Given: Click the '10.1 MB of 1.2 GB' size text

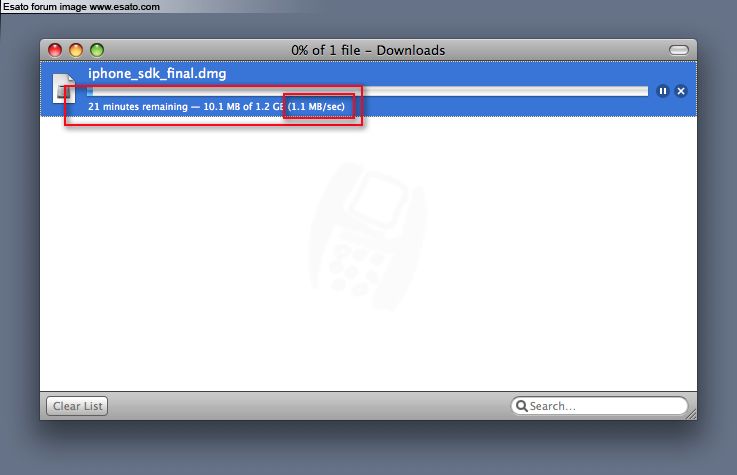Looking at the screenshot, I should click(243, 107).
